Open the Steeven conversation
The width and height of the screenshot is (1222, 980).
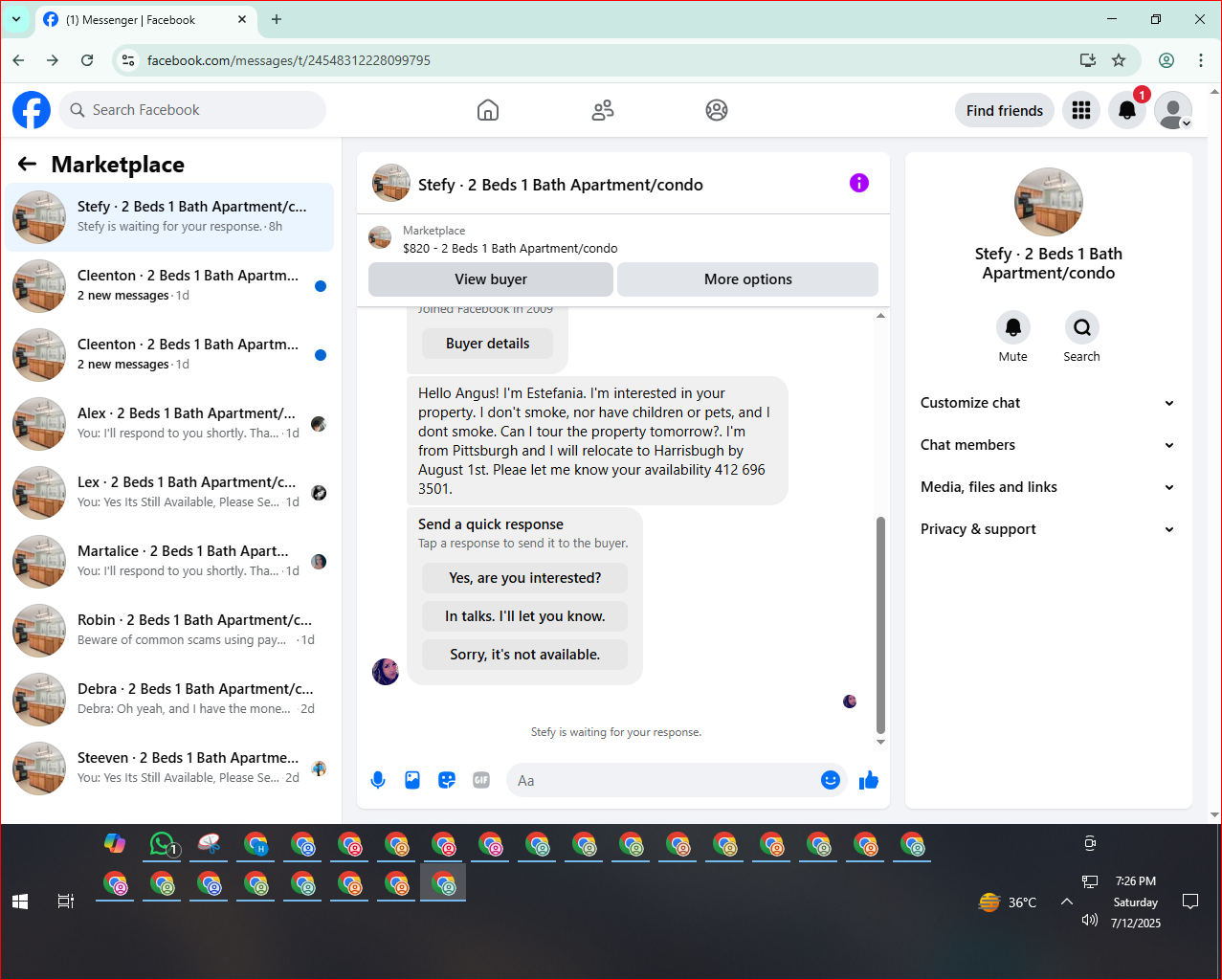[169, 768]
